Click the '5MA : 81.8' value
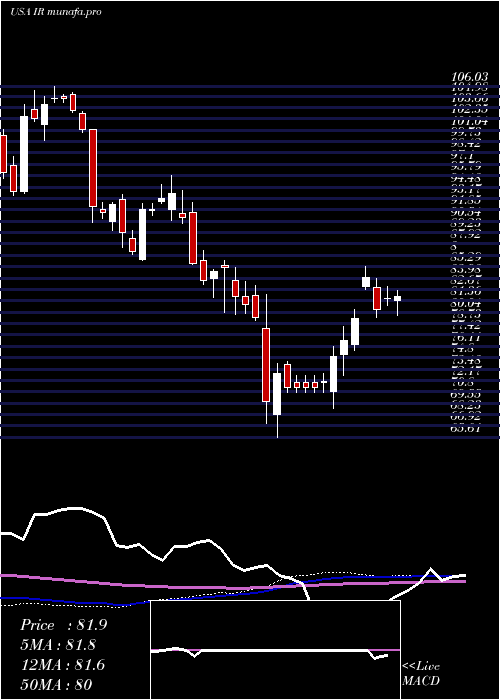The image size is (500, 700). point(58,645)
